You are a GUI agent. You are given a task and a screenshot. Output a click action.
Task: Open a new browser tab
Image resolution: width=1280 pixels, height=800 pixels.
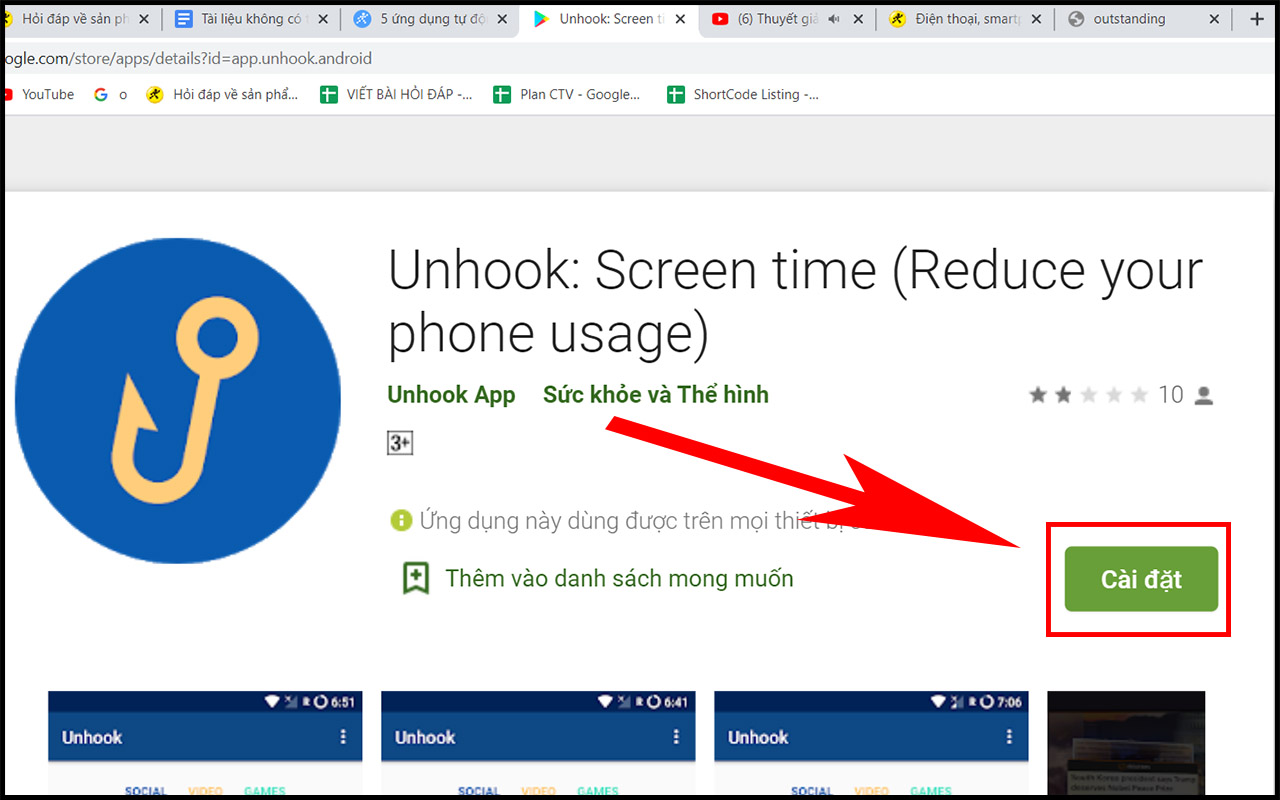coord(1258,19)
